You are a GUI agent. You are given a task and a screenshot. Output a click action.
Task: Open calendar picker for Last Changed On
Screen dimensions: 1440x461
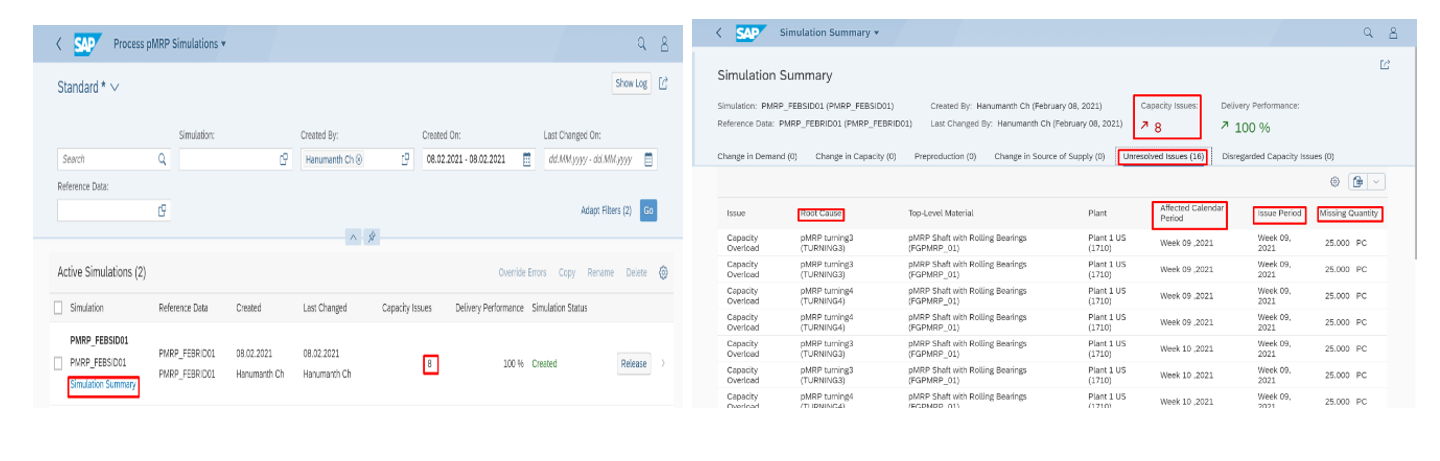648,159
